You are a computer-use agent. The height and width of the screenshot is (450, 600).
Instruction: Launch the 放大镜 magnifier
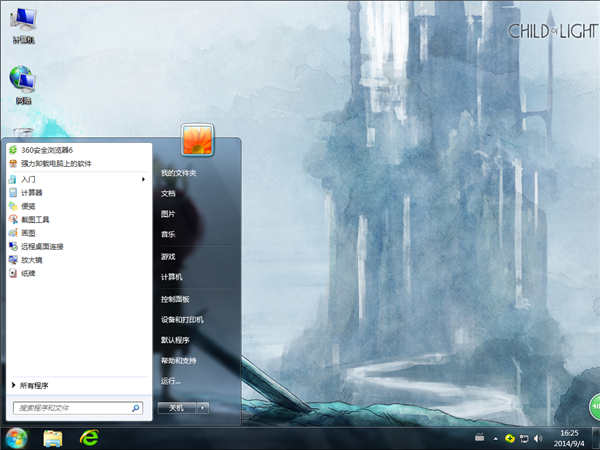click(x=32, y=259)
